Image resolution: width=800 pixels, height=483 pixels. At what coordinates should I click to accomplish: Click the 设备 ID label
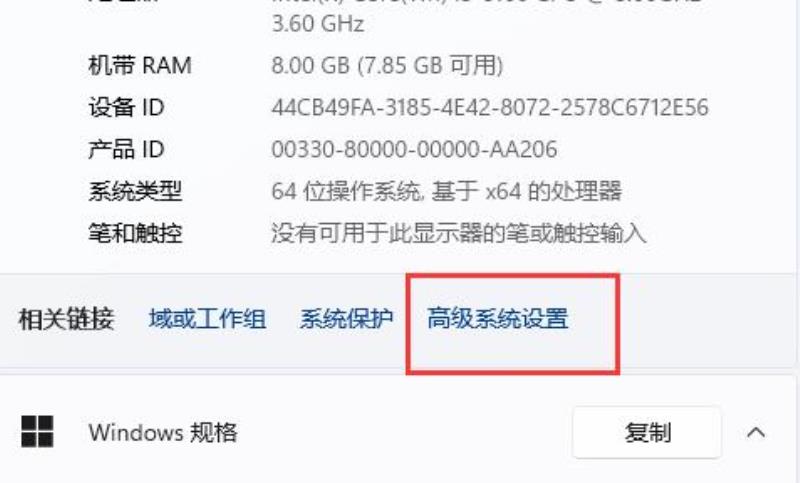point(126,108)
